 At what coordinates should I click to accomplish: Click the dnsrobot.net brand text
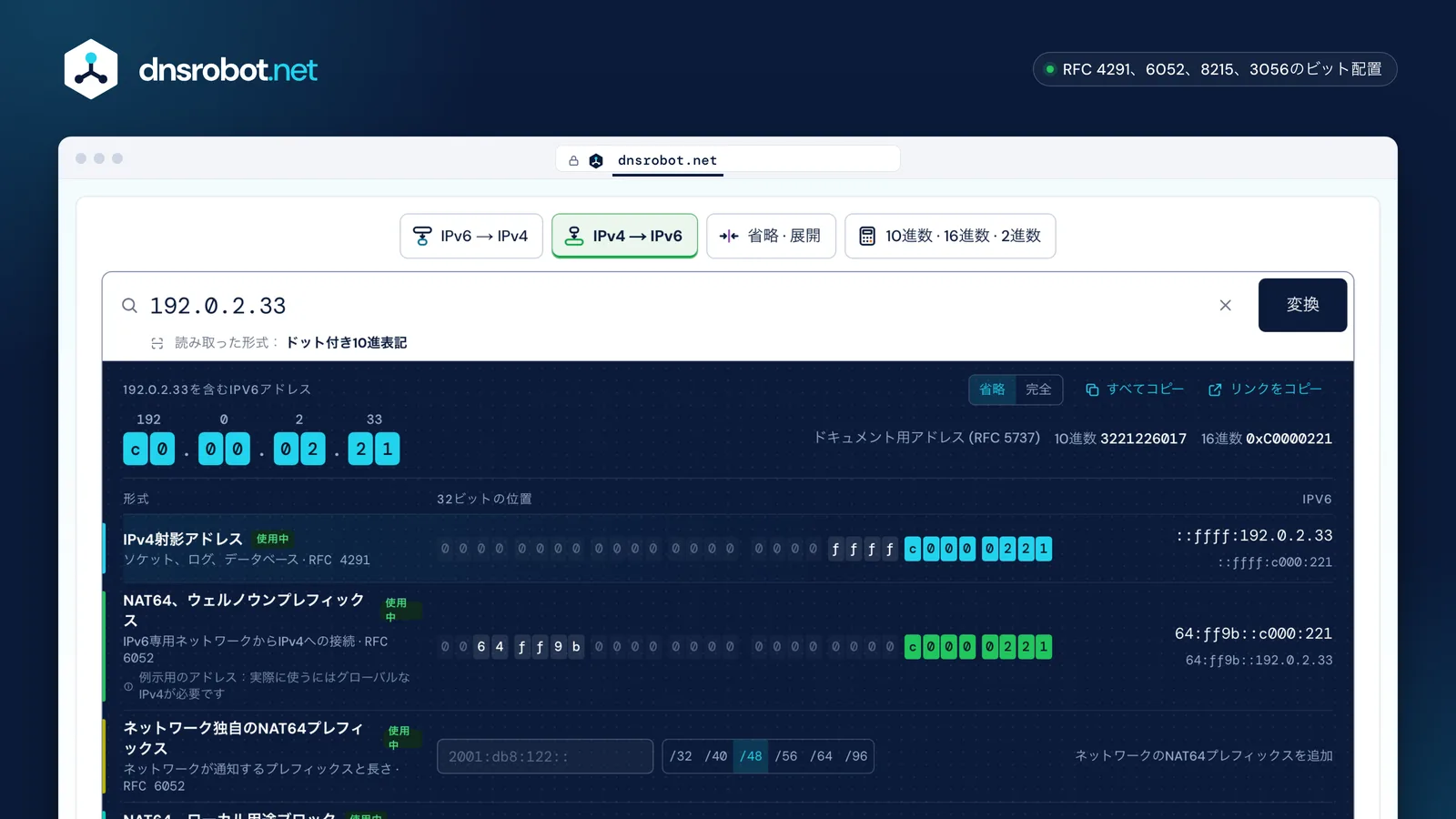227,70
